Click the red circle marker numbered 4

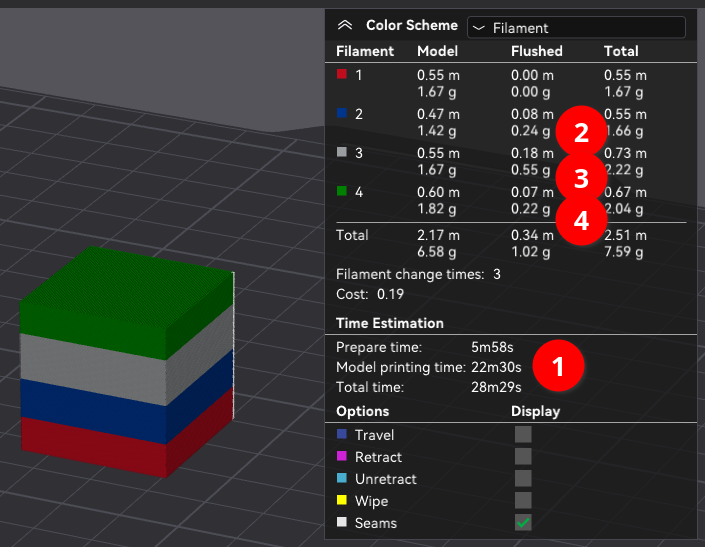(580, 219)
